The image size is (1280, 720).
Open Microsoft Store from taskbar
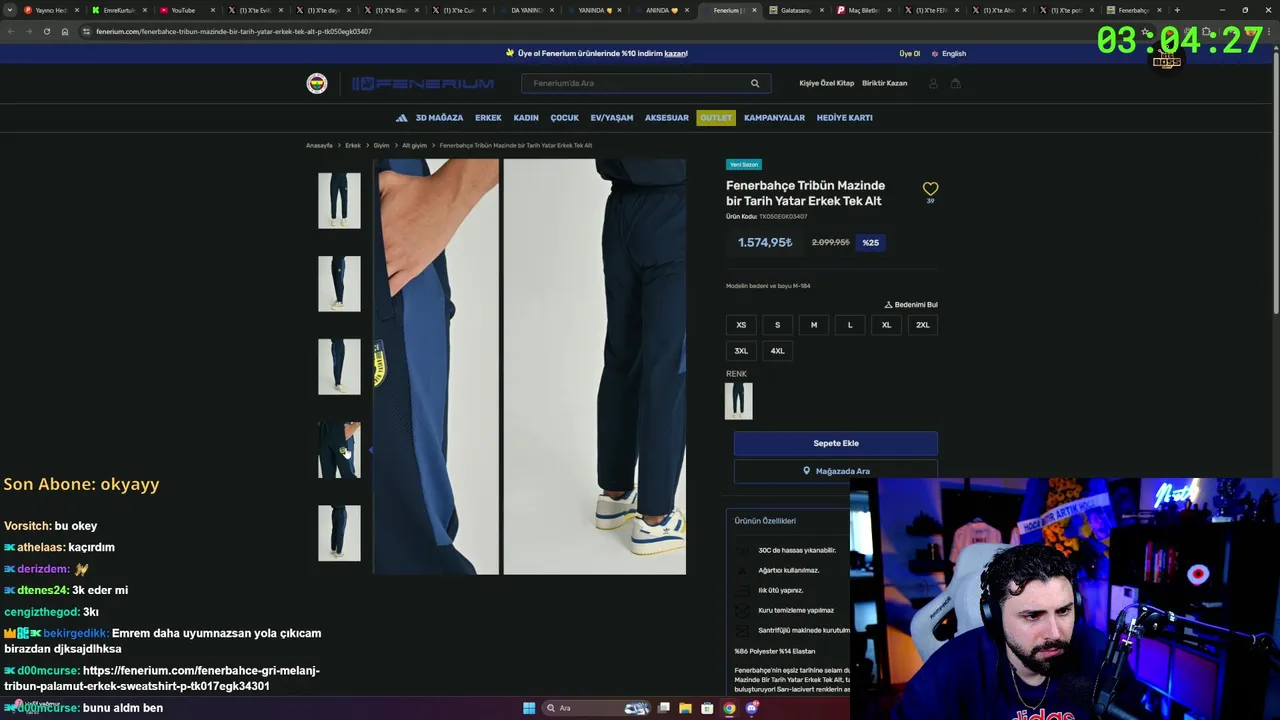(707, 708)
